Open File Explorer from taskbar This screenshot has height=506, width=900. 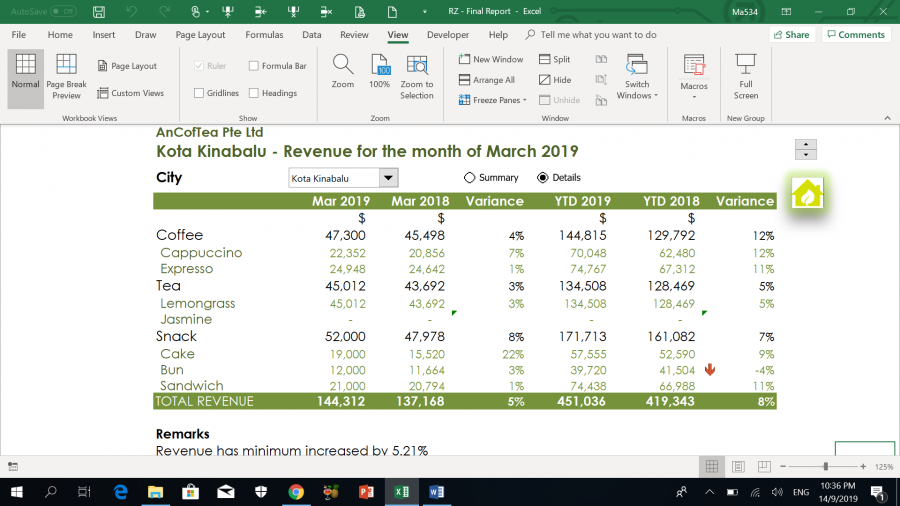(x=156, y=492)
